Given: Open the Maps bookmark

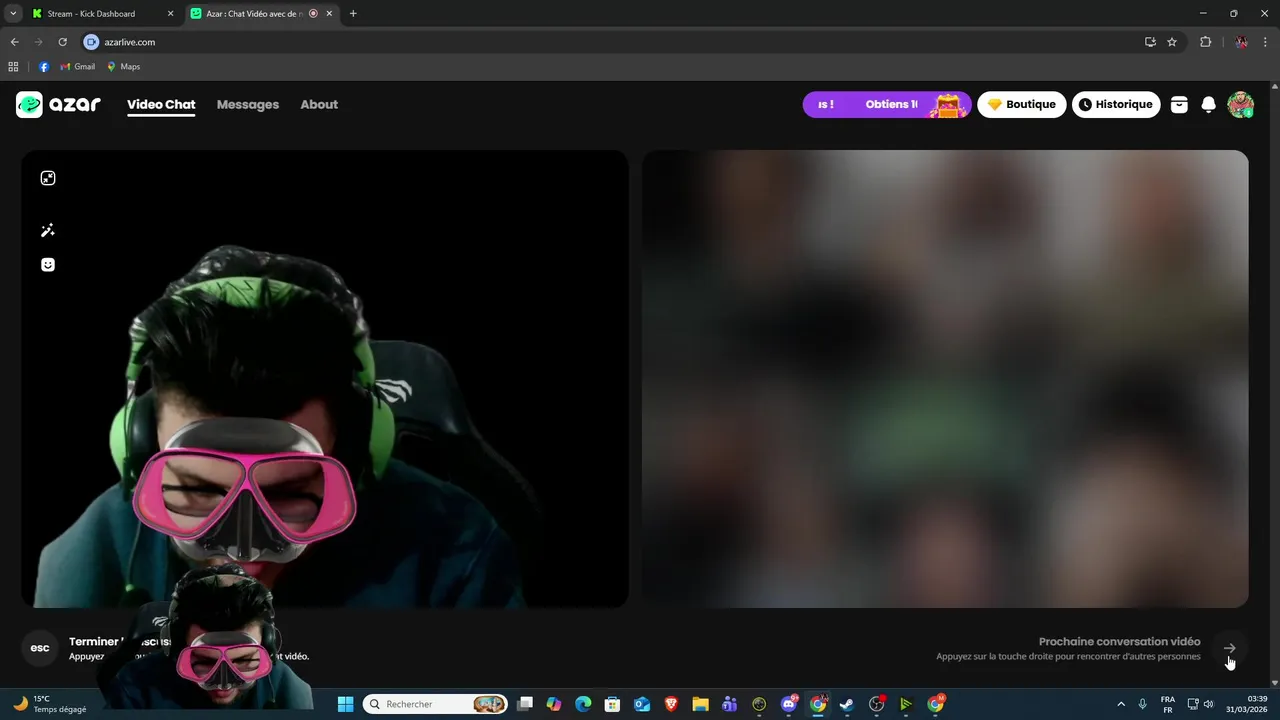Looking at the screenshot, I should (124, 67).
